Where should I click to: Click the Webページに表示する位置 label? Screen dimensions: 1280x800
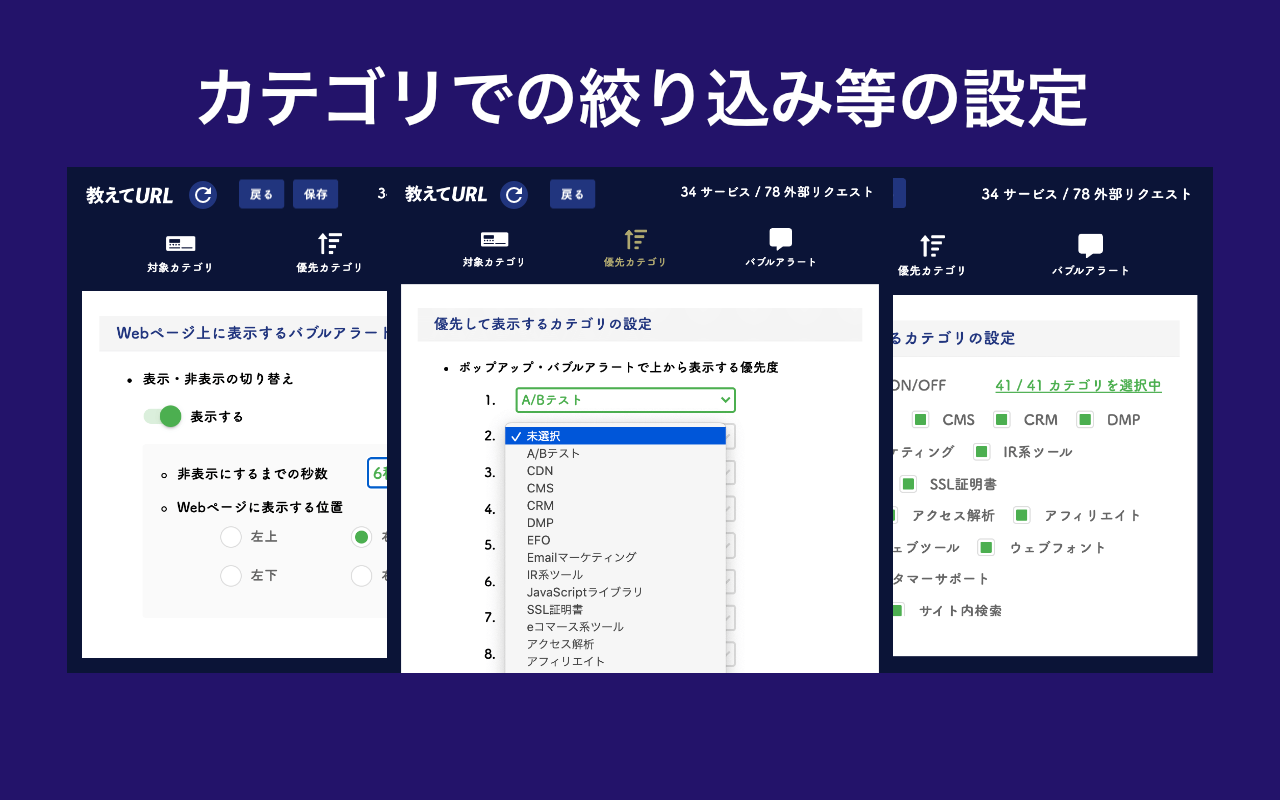coord(260,507)
